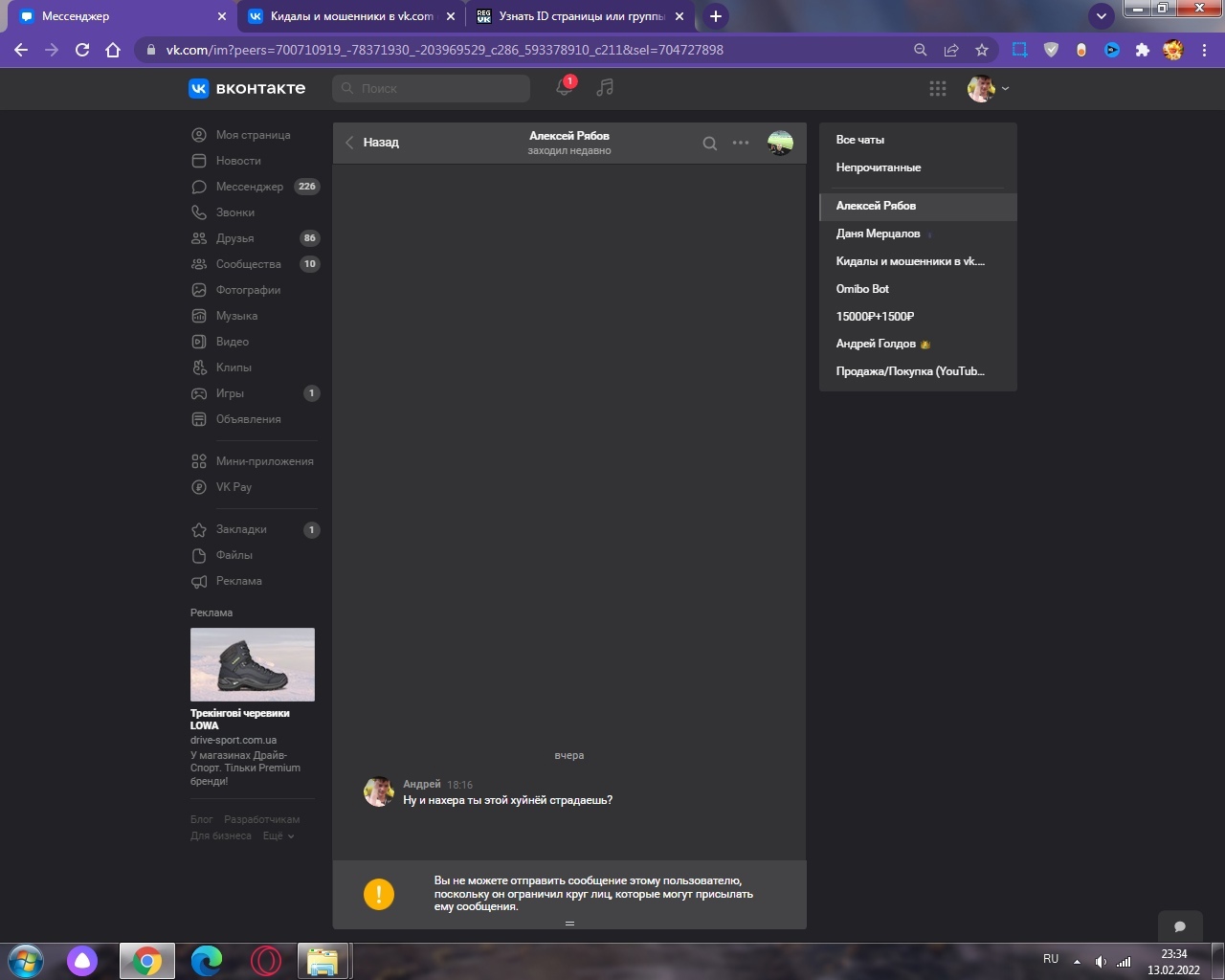Open the notifications bell icon
Screen dimensions: 1225x980
[564, 88]
